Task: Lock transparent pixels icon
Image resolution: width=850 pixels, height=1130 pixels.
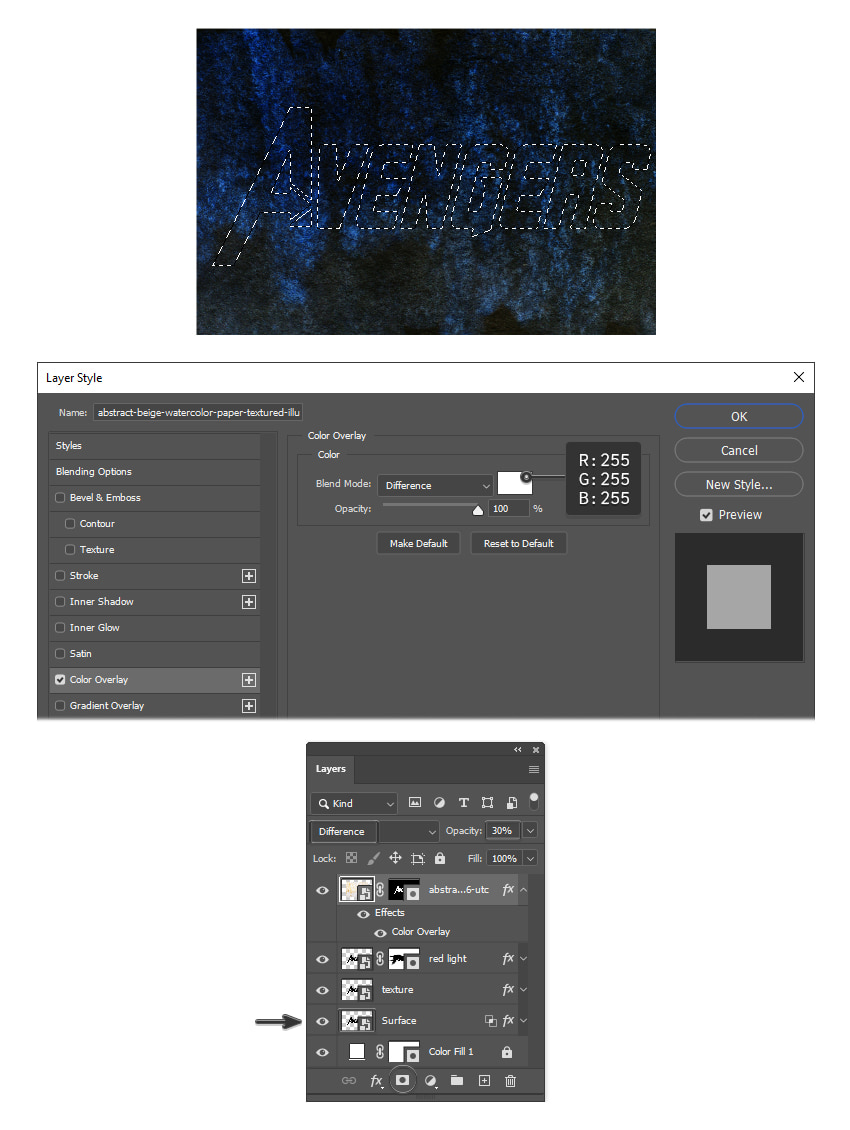Action: pos(351,858)
